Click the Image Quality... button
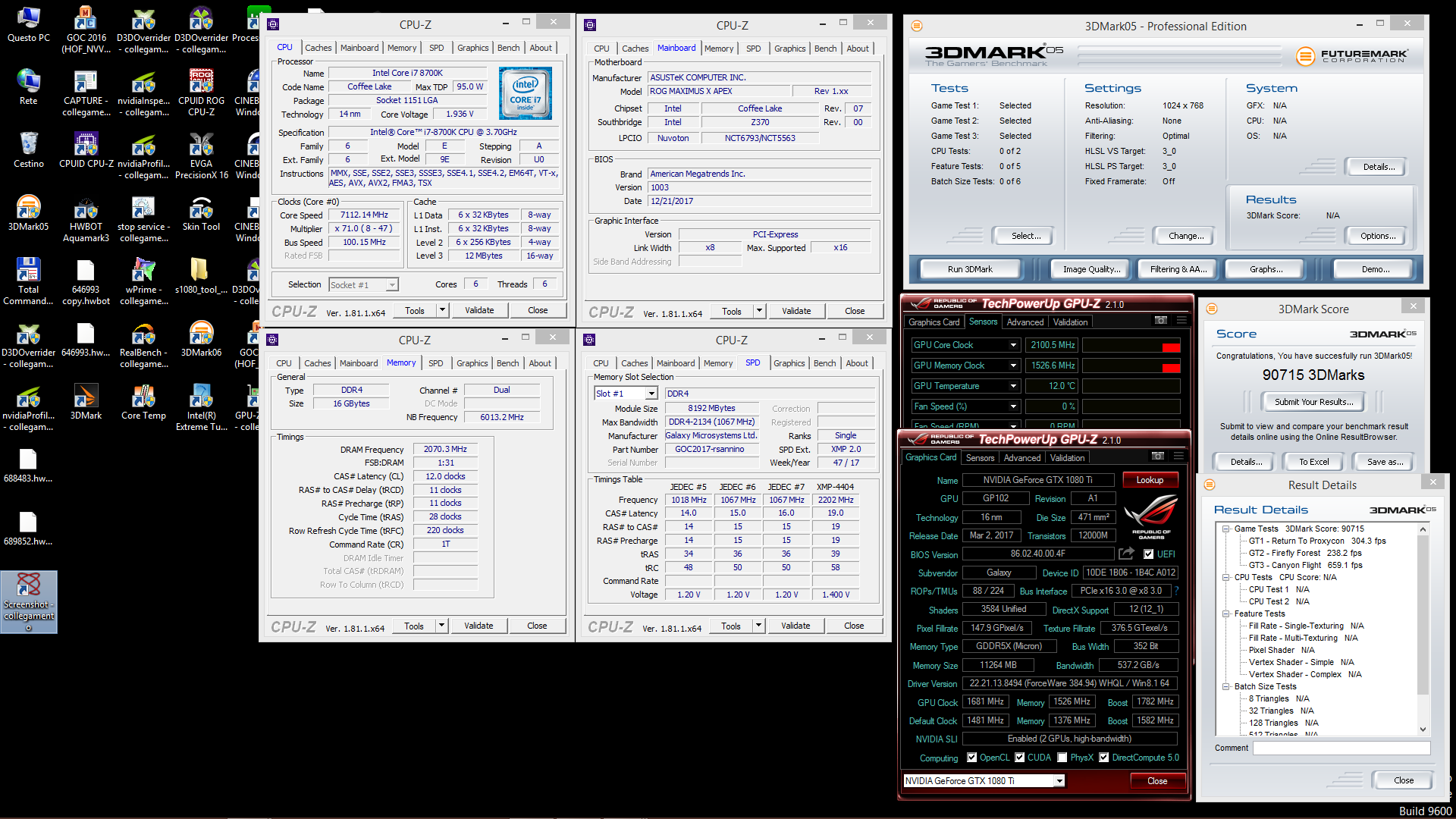Image resolution: width=1456 pixels, height=819 pixels. pyautogui.click(x=1091, y=269)
